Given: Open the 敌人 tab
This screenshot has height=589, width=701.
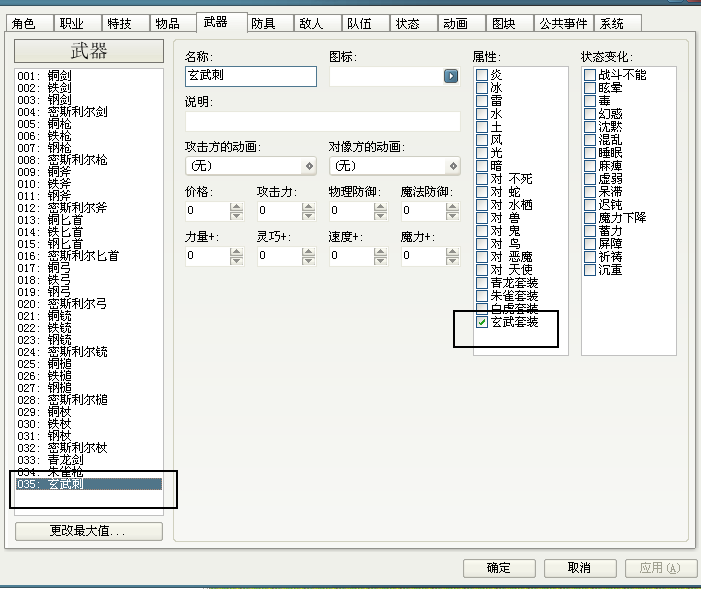Looking at the screenshot, I should pyautogui.click(x=317, y=23).
